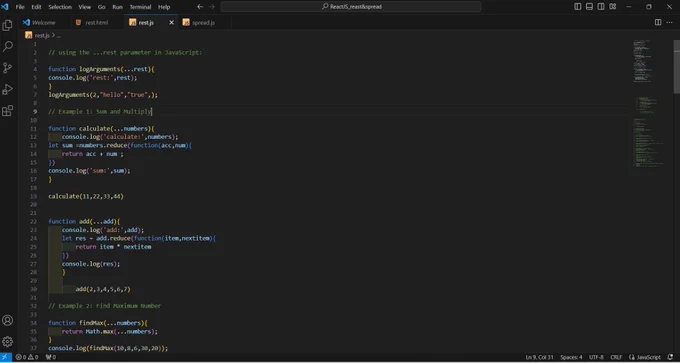Image resolution: width=680 pixels, height=363 pixels.
Task: Go forward using the right arrow in the title bar
Action: coord(212,7)
